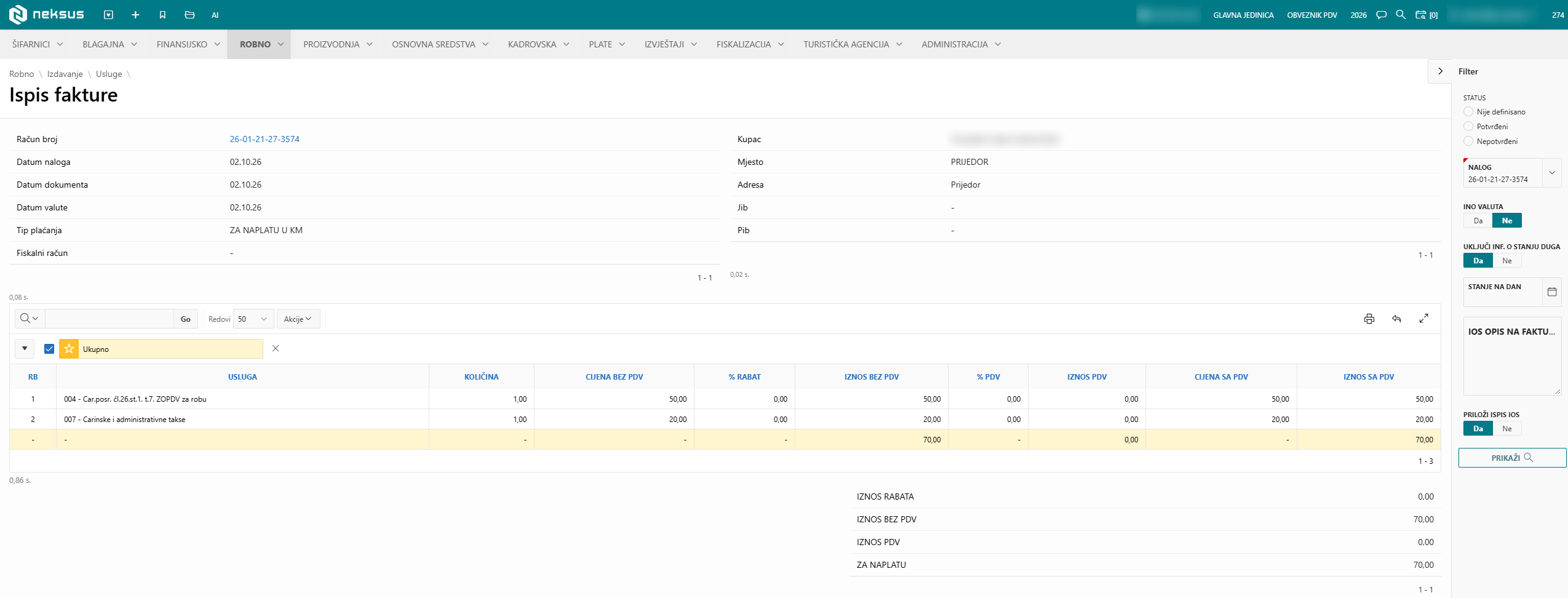The height and width of the screenshot is (598, 1568).
Task: Go to Izdavanje breadcrumb link
Action: (65, 74)
